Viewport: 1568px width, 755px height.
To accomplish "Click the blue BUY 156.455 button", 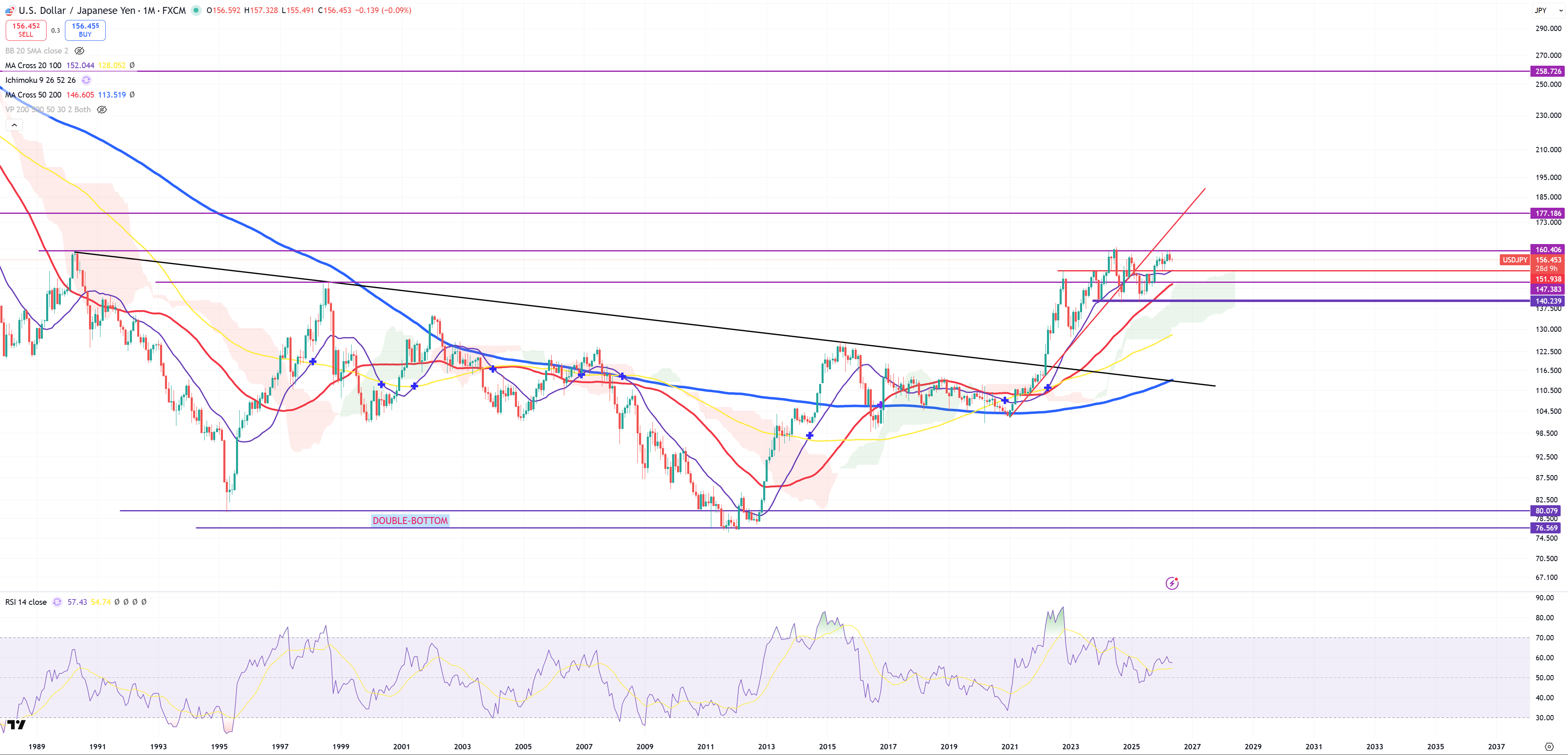I will pyautogui.click(x=85, y=30).
